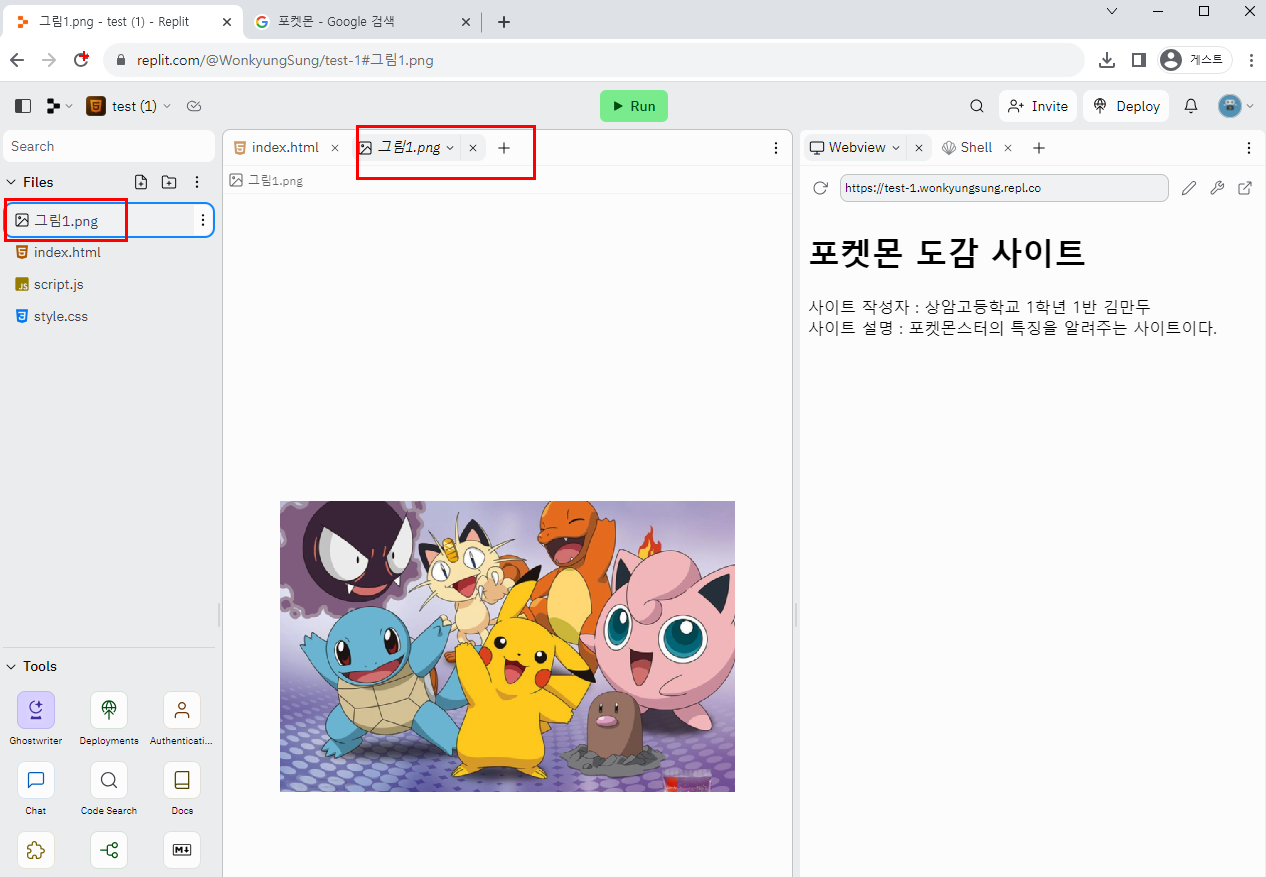
Task: Reload the Webview page
Action: click(x=821, y=188)
